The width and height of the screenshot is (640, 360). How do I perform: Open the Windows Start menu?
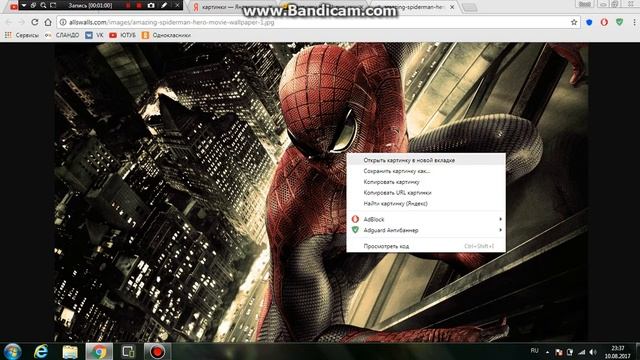12,351
